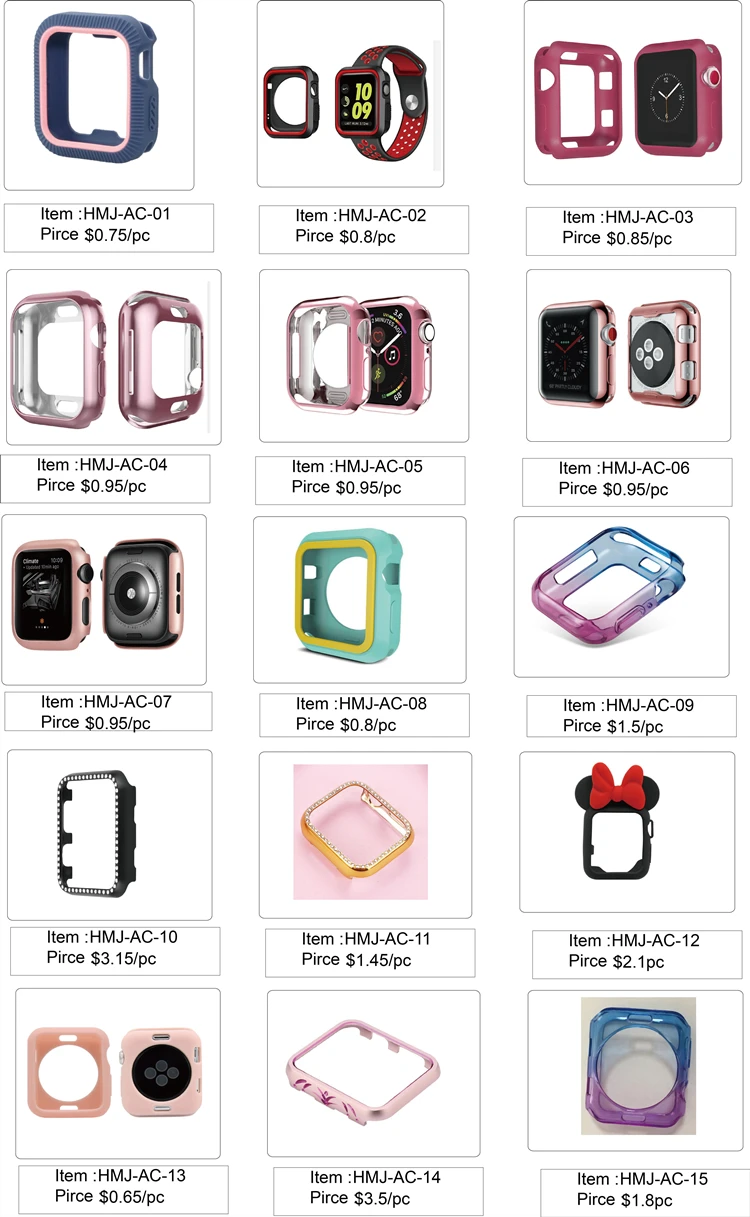Screen dimensions: 750x1217
Task: Select the HMJ-AC-10 $3.15/pc label box
Action: click(115, 951)
